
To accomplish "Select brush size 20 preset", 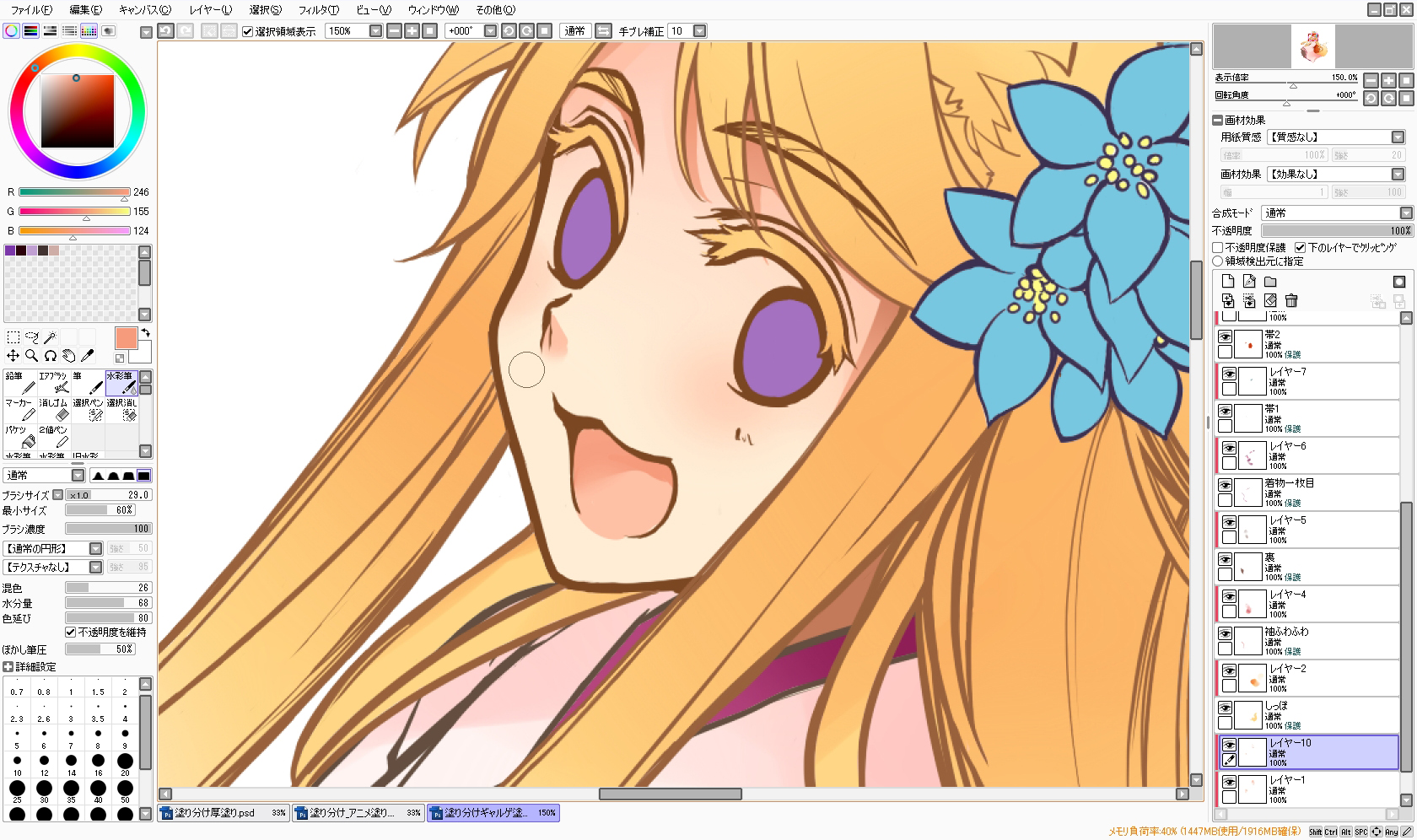I will [125, 764].
